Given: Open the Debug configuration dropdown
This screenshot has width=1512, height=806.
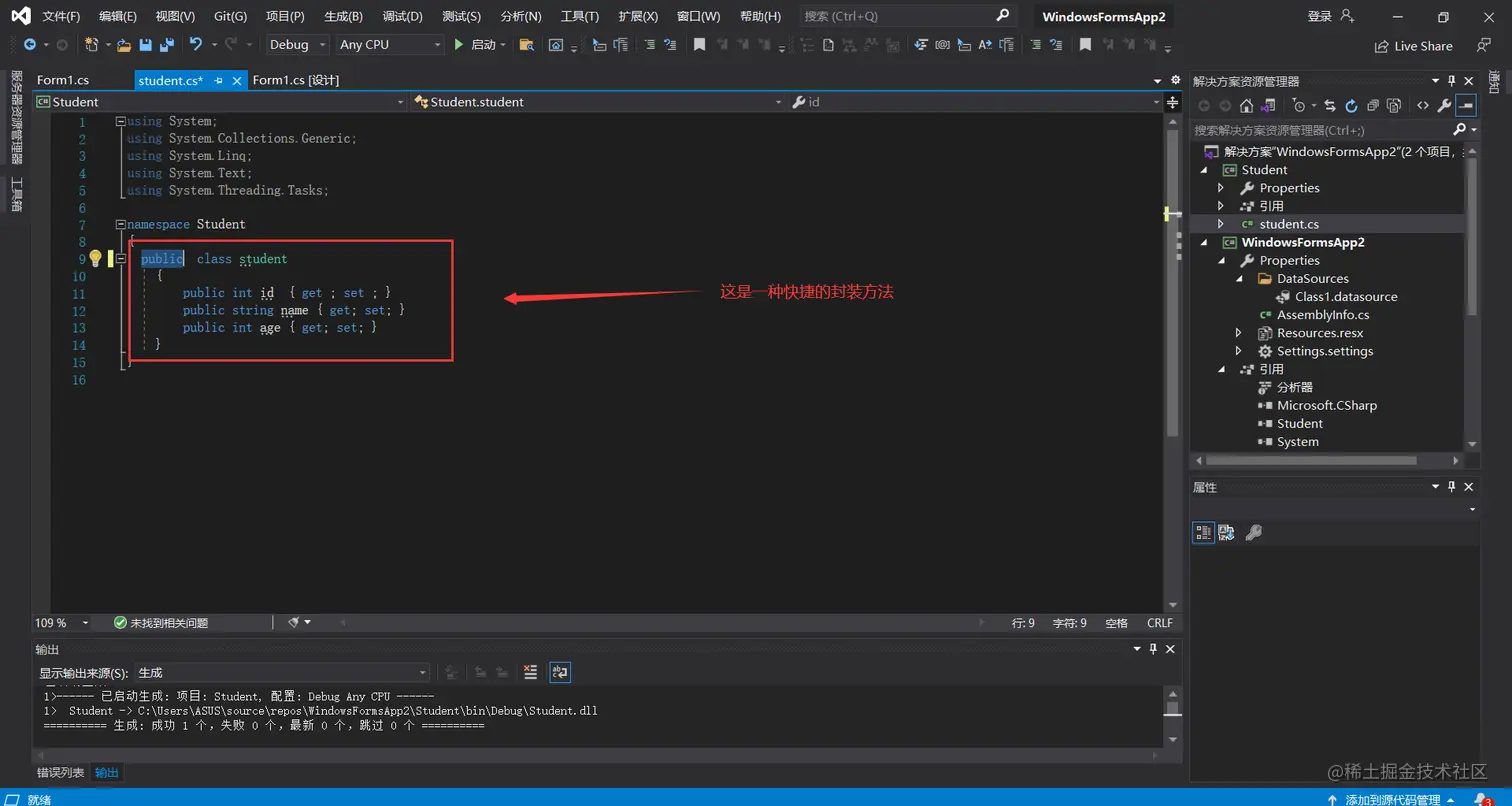Looking at the screenshot, I should coord(297,44).
